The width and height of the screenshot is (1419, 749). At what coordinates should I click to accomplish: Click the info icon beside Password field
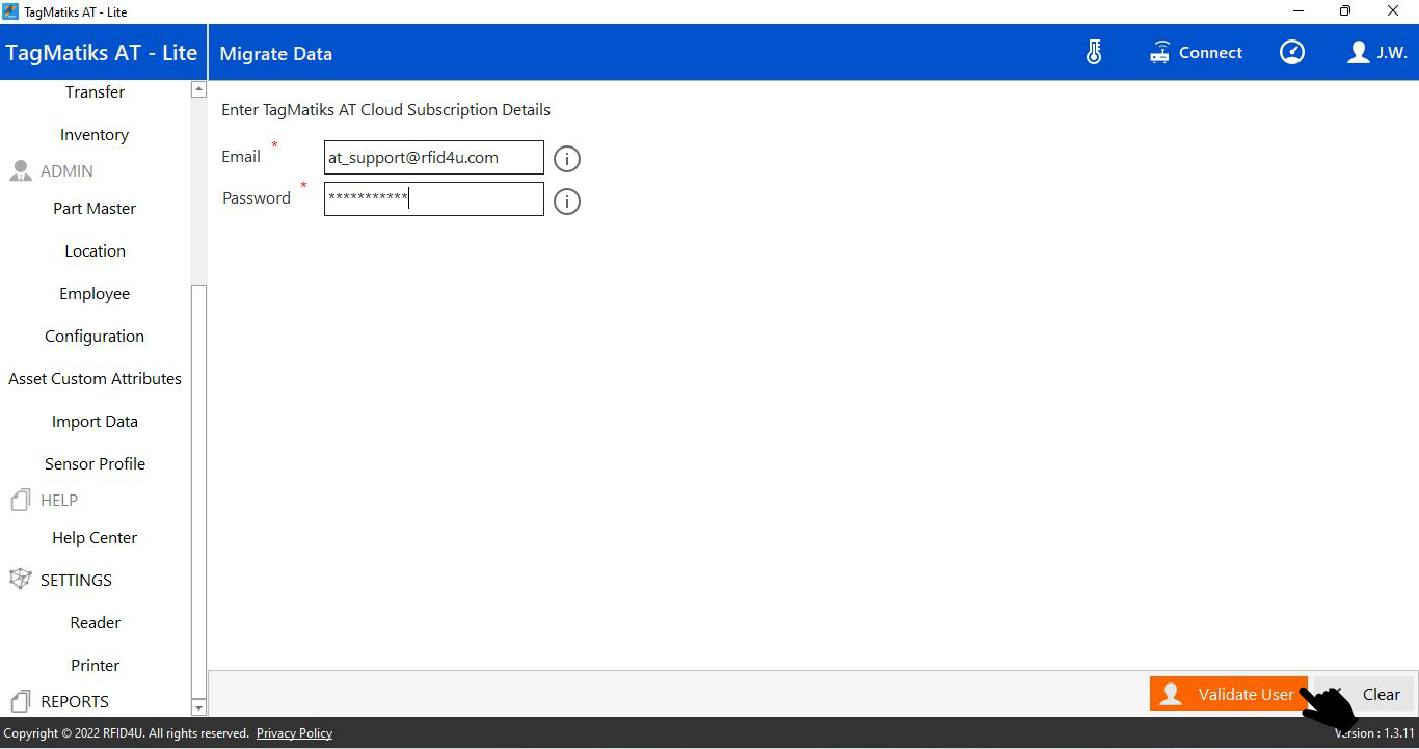(x=567, y=202)
